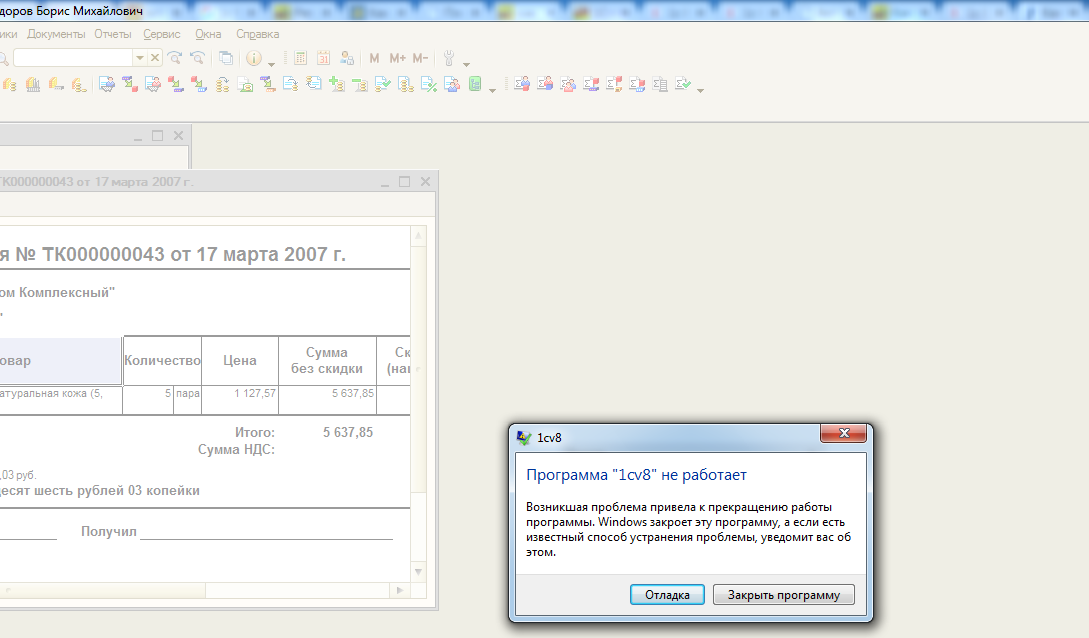
Task: Click red cube to blue bar icon
Action: tap(199, 85)
